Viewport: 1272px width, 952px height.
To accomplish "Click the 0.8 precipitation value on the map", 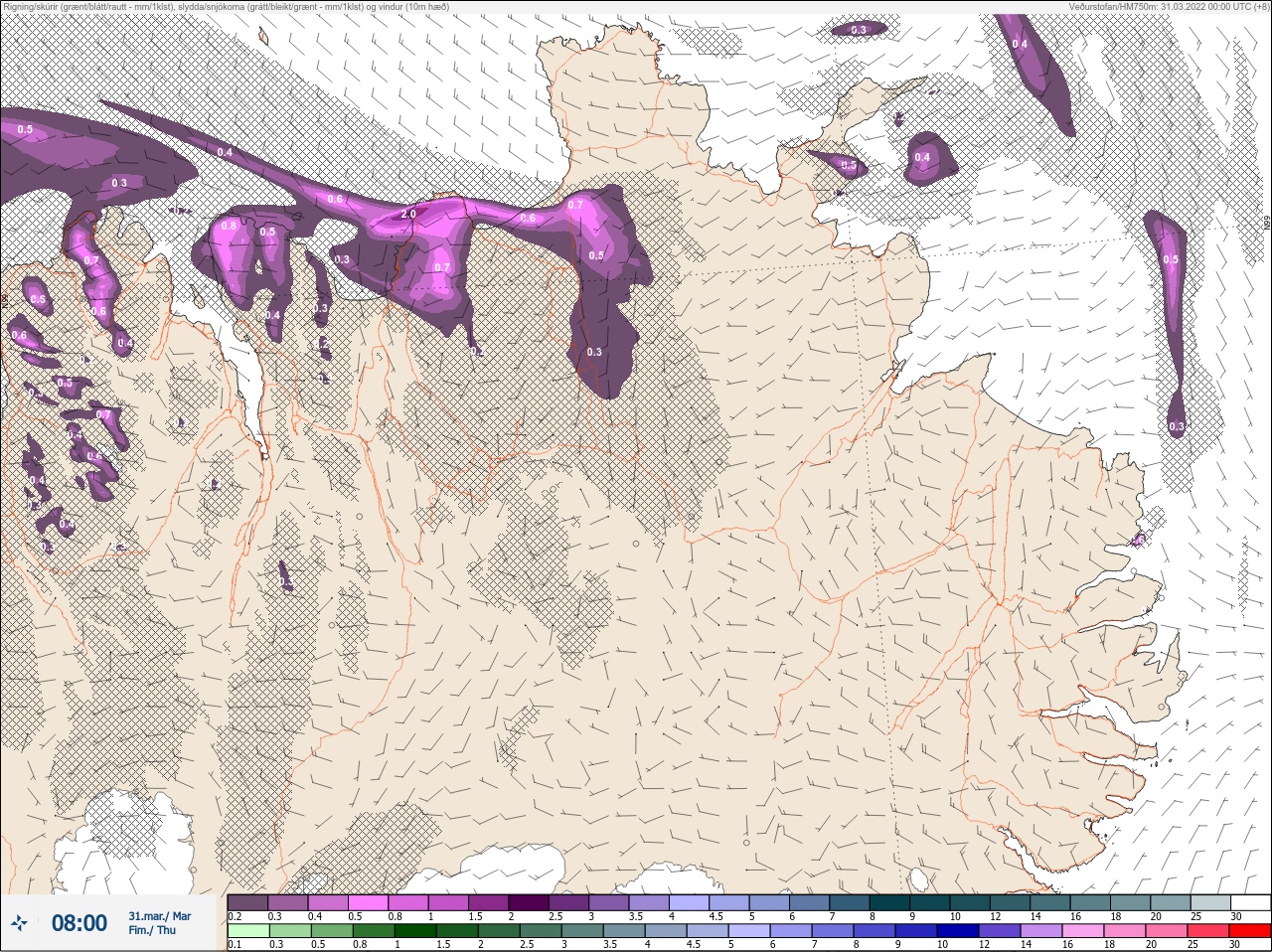I will [229, 226].
